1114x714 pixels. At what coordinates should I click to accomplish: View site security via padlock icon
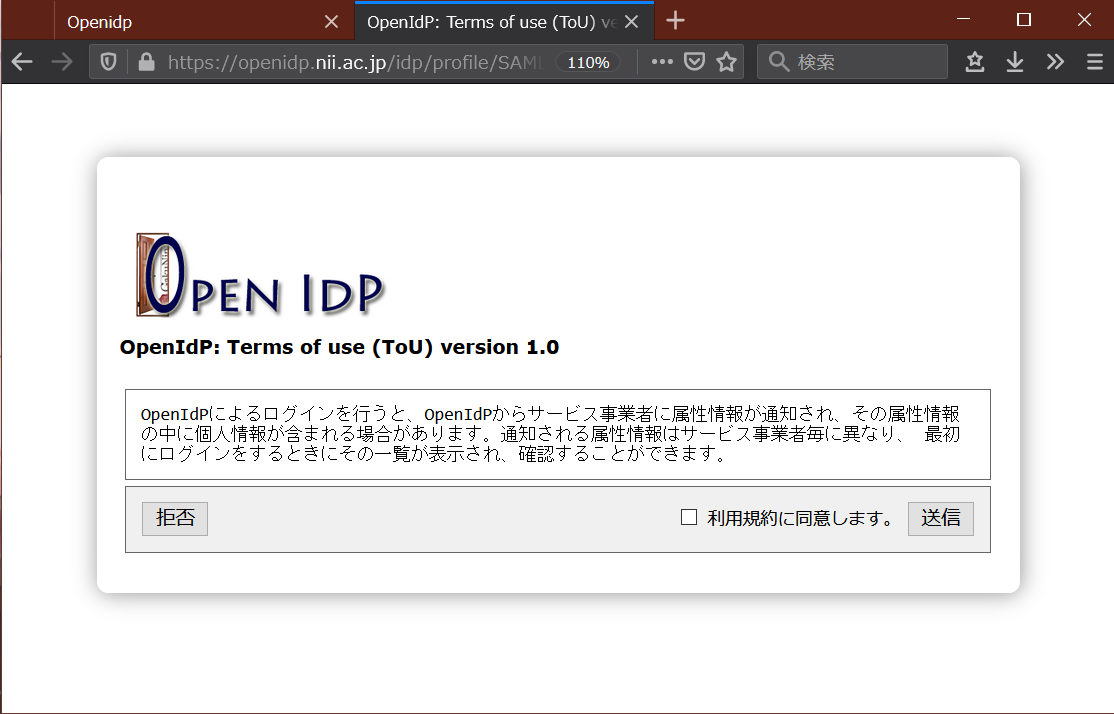[146, 63]
